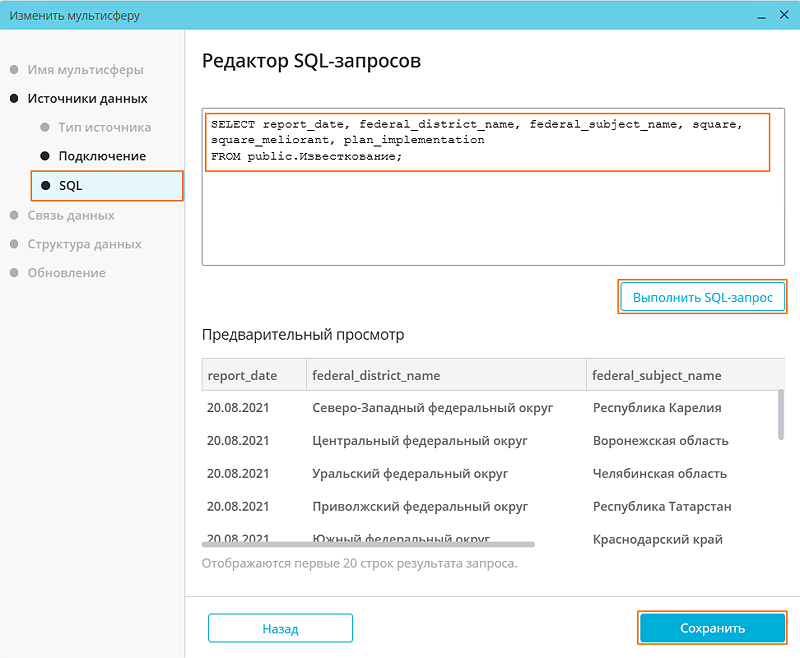Open the Имя мультисферы step
Screen dimensions: 800x658
(85, 70)
